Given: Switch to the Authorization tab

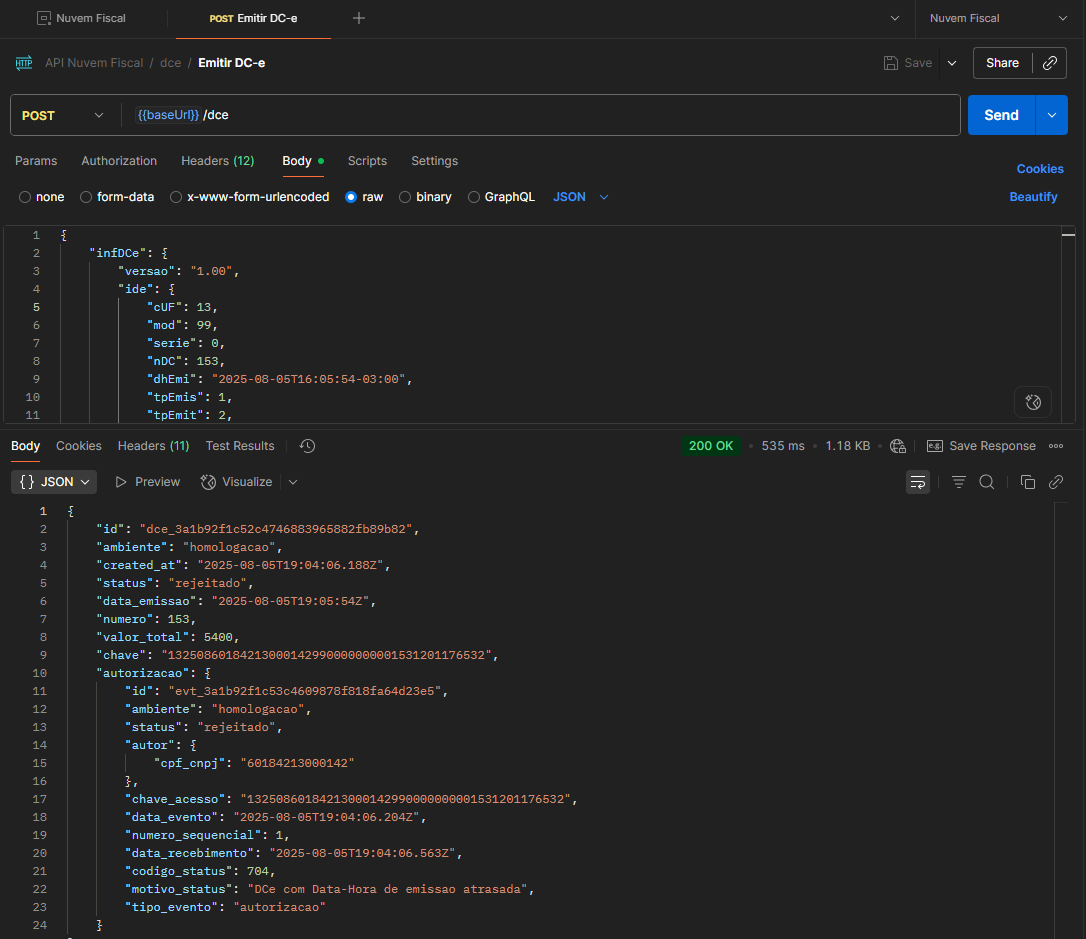Looking at the screenshot, I should point(119,161).
